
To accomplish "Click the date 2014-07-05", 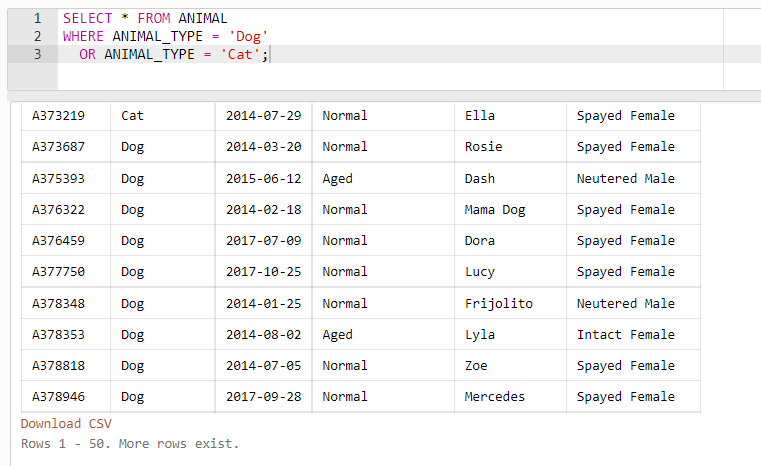I will tap(264, 366).
